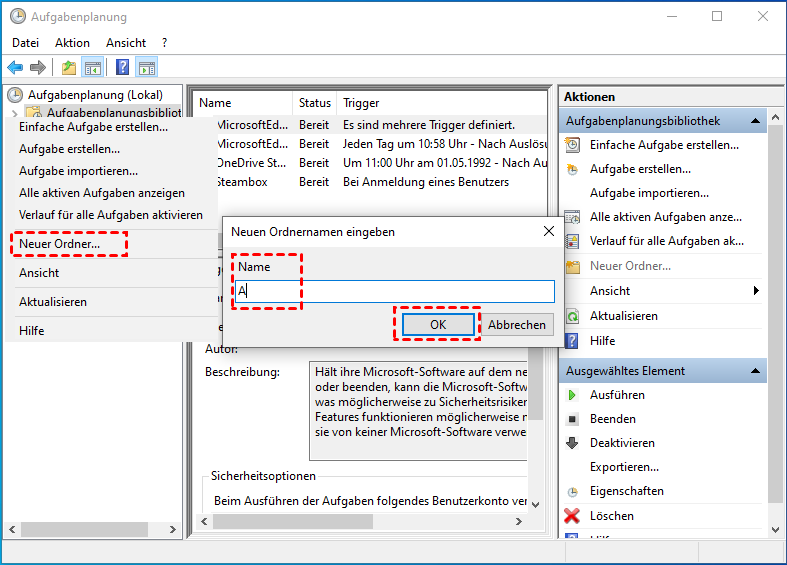Viewport: 787px width, 565px height.
Task: Toggle the action pane toolbar icon
Action: tap(147, 67)
